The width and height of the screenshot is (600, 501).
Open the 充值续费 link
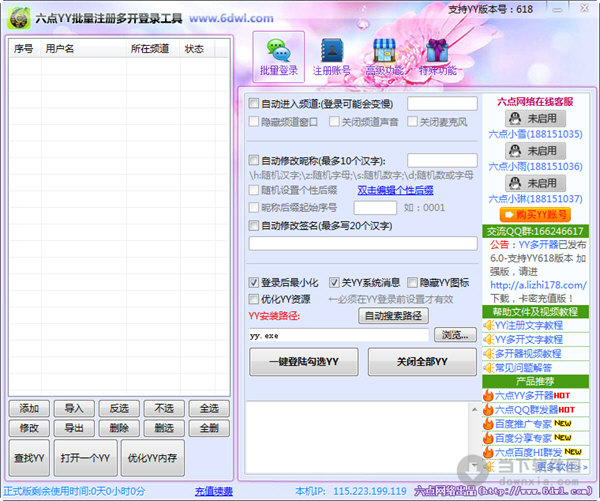214,491
